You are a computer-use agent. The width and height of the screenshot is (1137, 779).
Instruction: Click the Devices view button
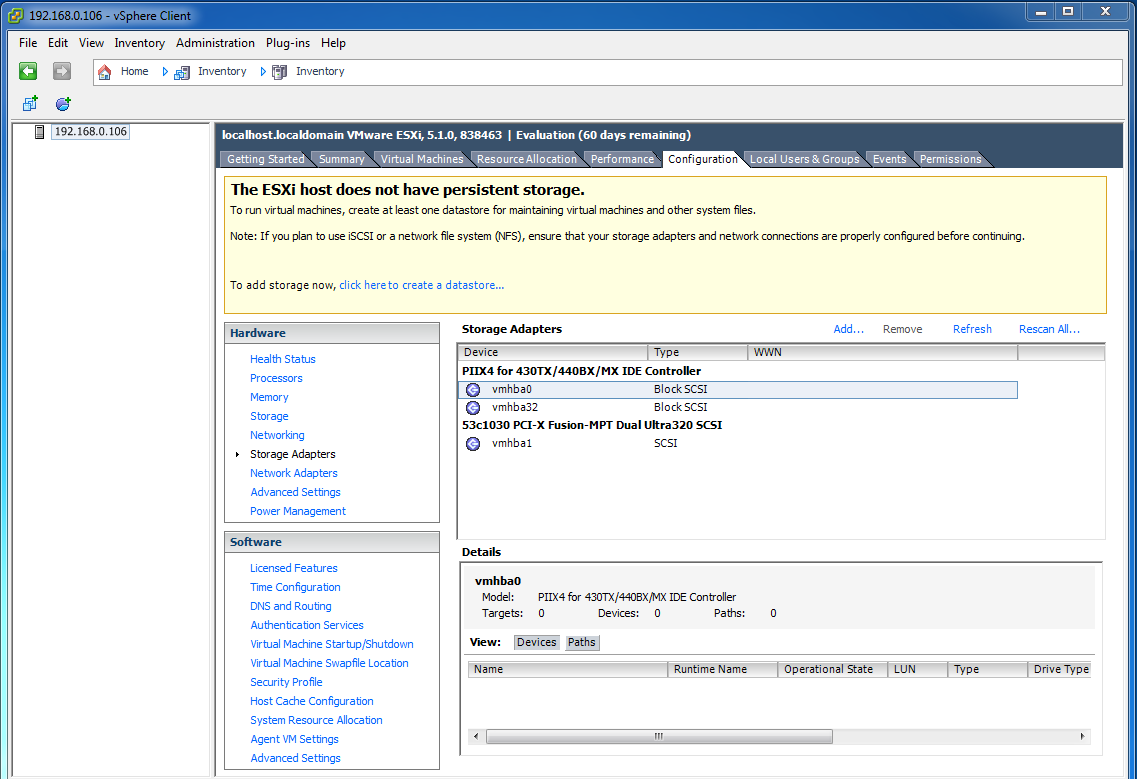537,643
